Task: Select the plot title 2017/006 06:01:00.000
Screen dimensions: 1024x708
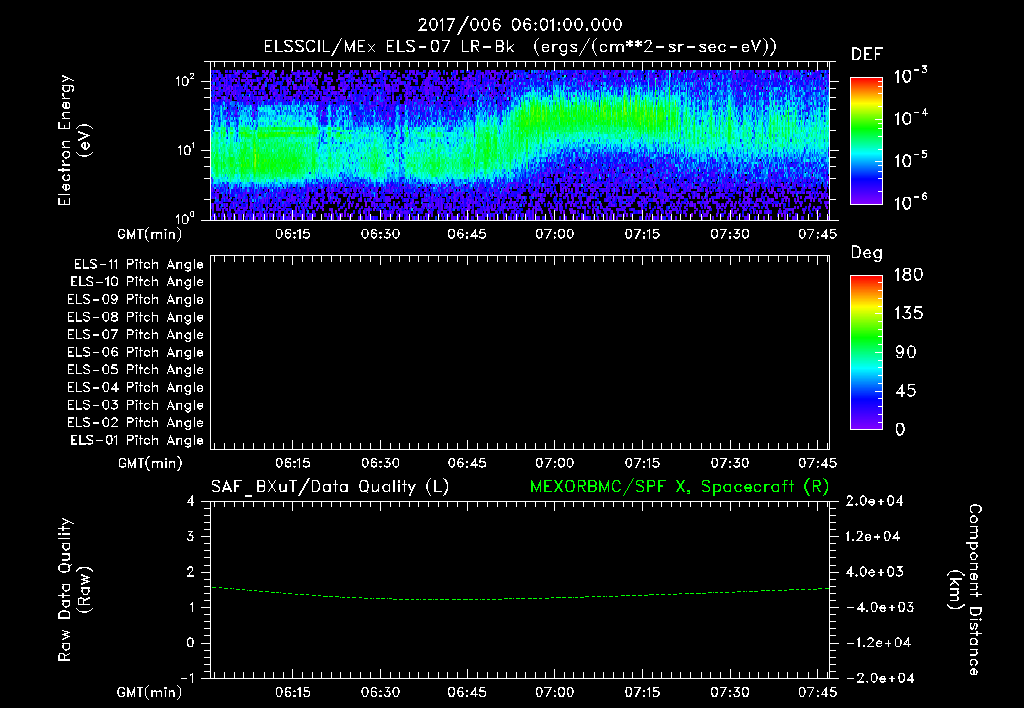Action: (x=520, y=25)
